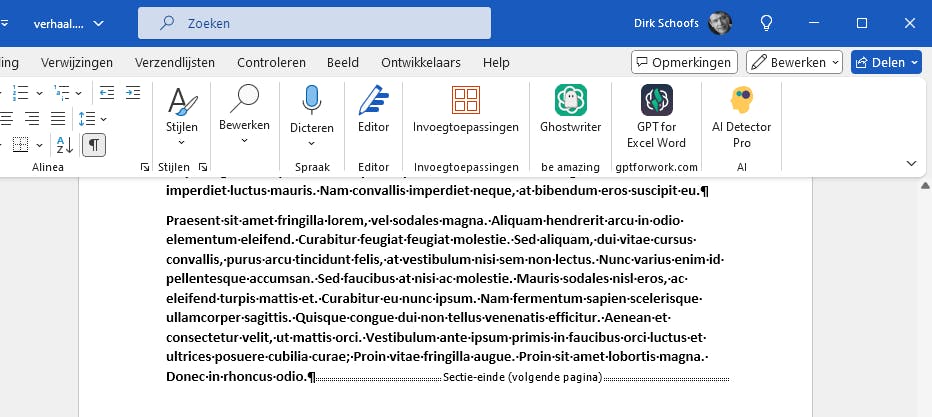Click the lightbulb icon in title bar
Viewport: 932px width, 417px height.
click(x=767, y=23)
